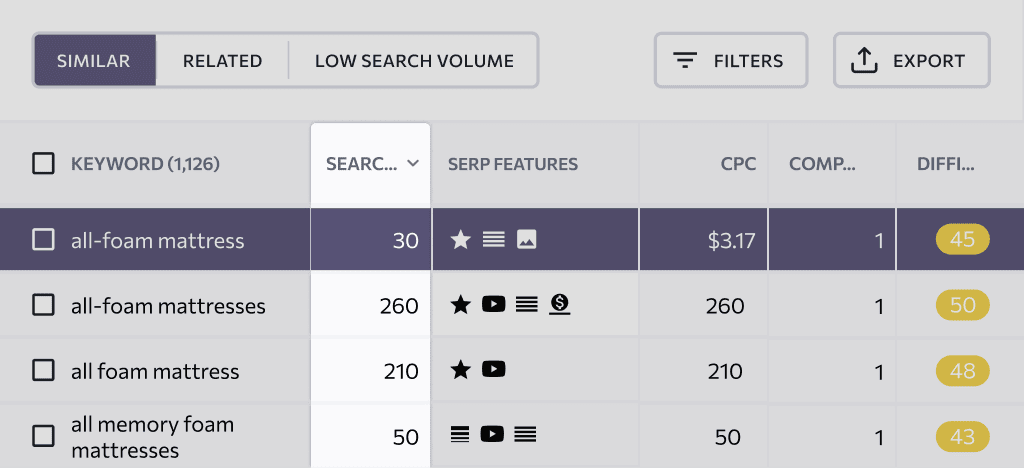Click the image pack icon in highlighted row
This screenshot has height=468, width=1024.
click(527, 240)
